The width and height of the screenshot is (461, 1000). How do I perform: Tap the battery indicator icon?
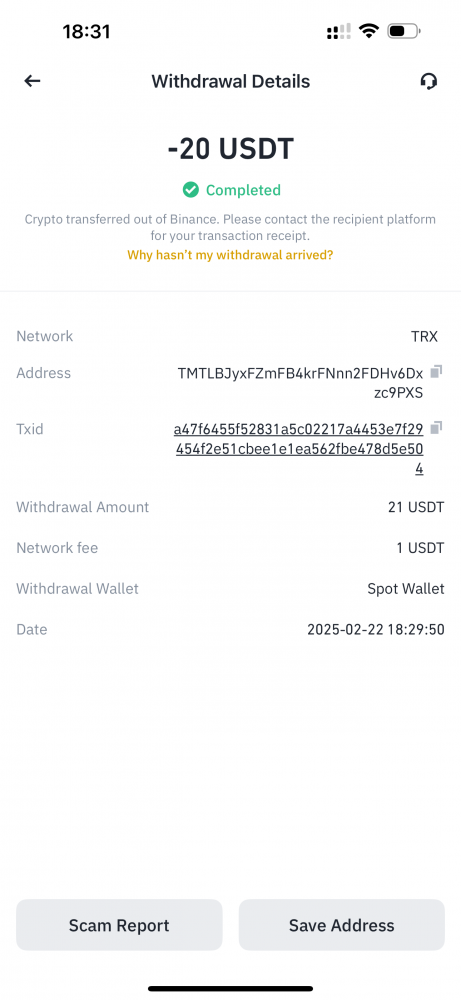pos(403,31)
